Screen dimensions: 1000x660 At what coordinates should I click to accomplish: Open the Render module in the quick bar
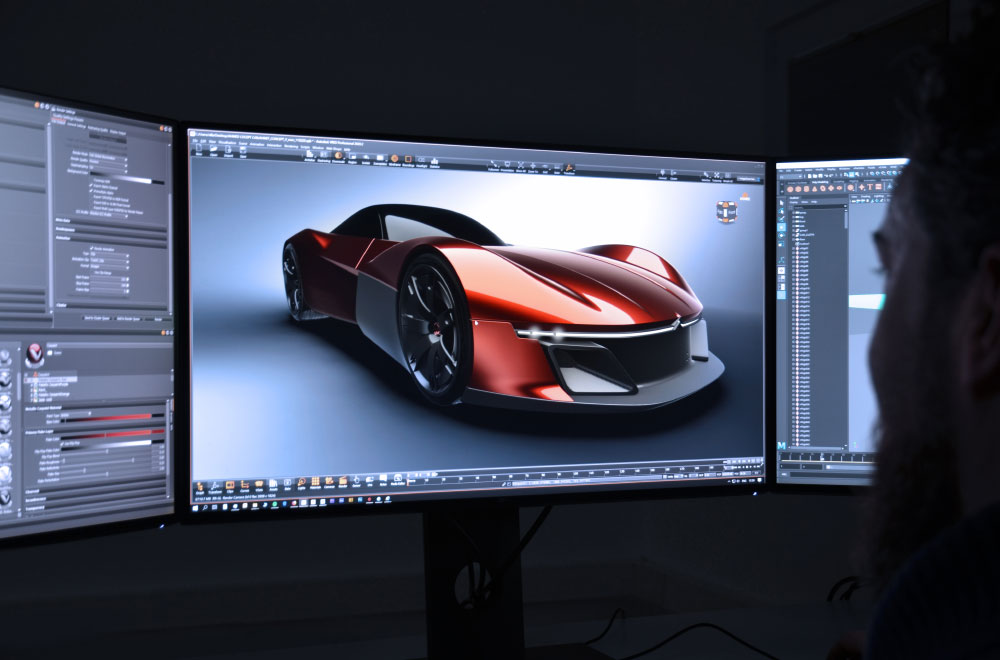(x=342, y=482)
